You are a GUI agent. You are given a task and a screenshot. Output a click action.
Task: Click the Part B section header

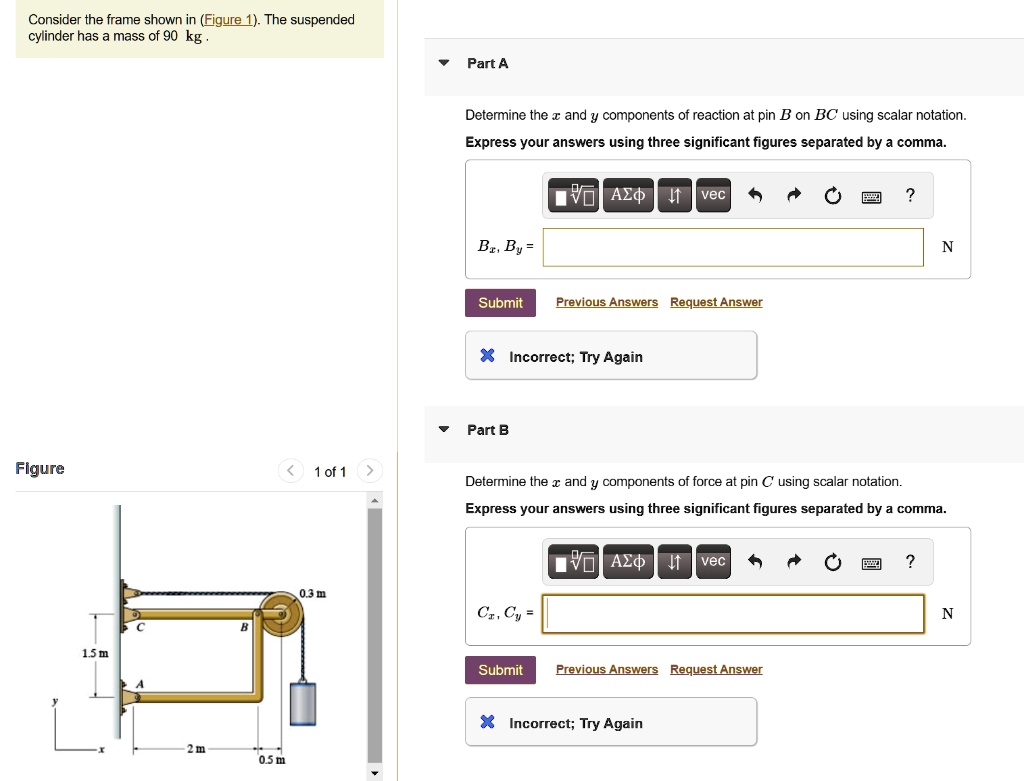click(488, 430)
